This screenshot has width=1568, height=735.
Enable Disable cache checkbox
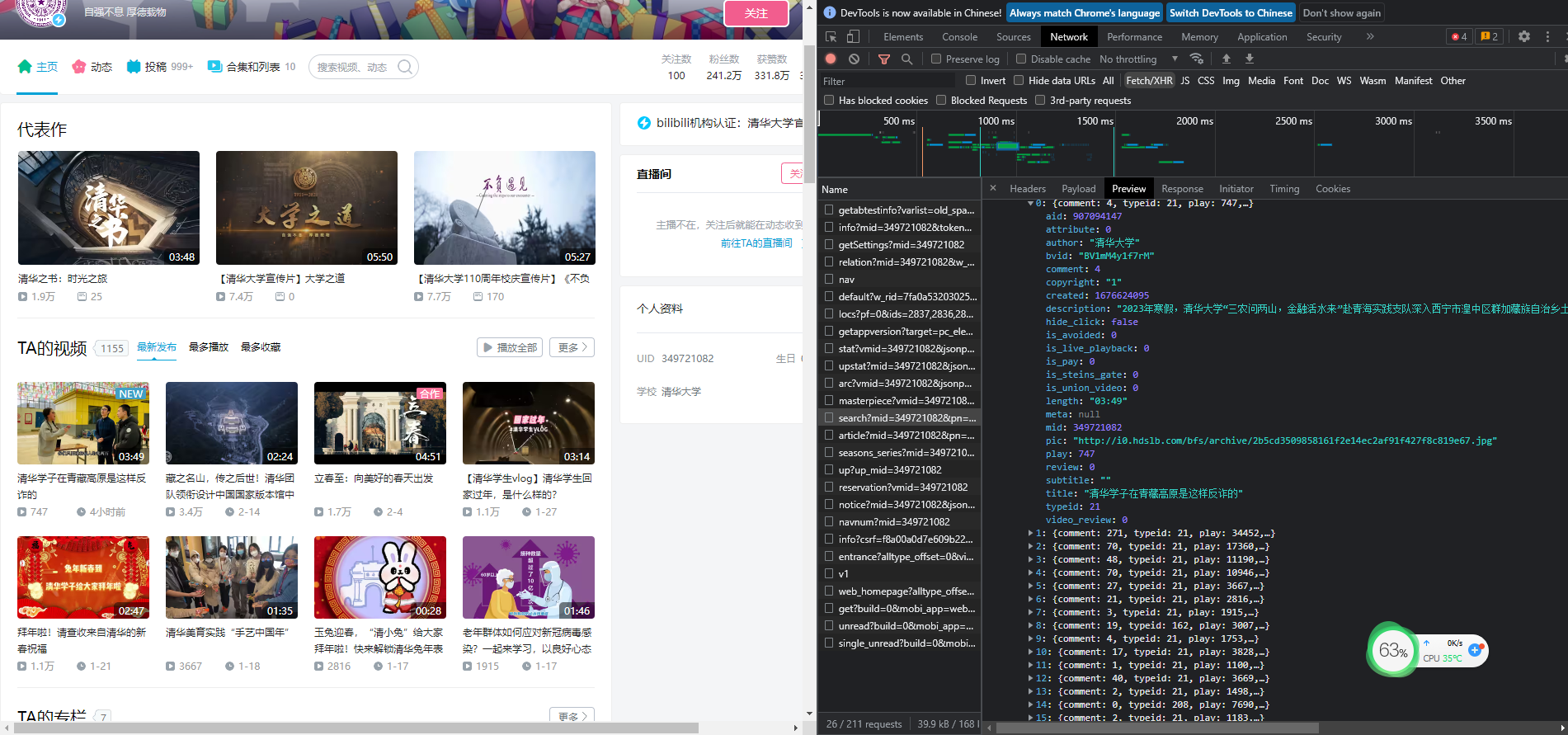[x=1021, y=59]
